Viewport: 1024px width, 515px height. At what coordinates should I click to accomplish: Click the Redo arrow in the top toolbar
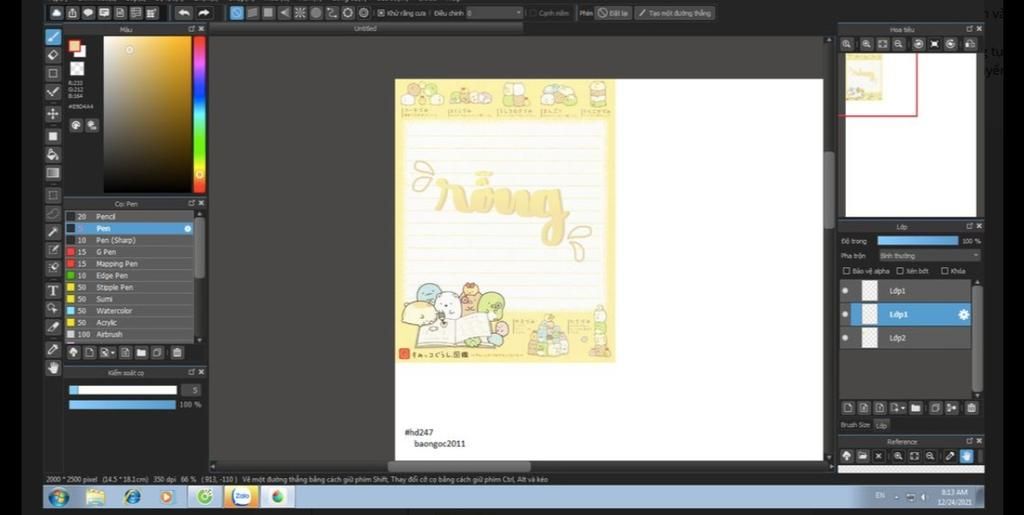click(x=204, y=13)
